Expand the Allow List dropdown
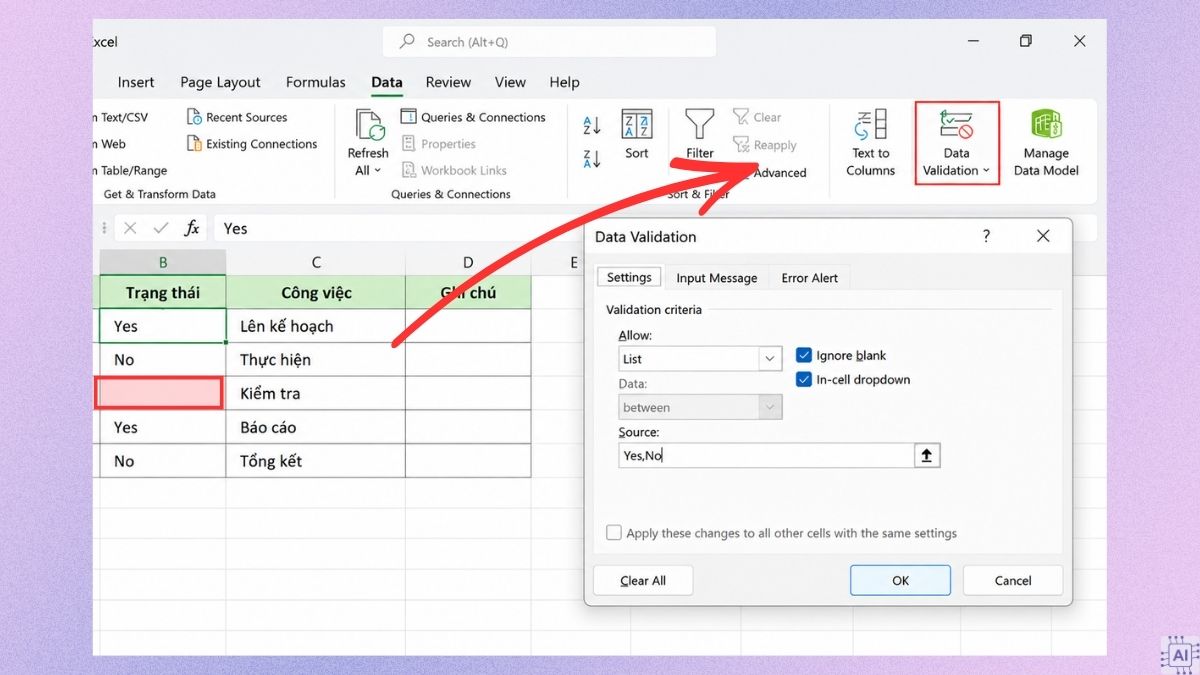1200x675 pixels. pyautogui.click(x=770, y=358)
